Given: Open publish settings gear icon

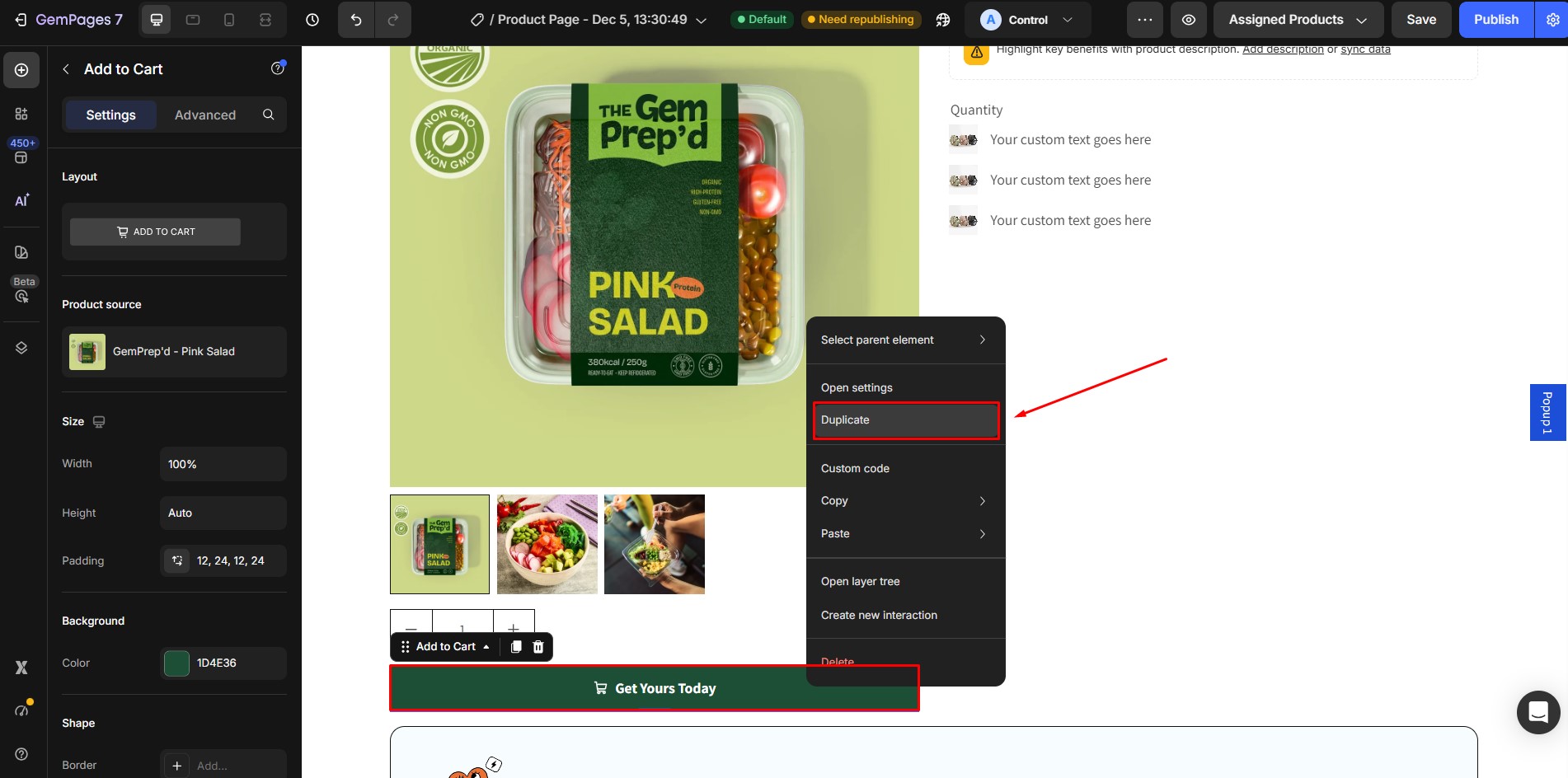Looking at the screenshot, I should coord(1552,20).
